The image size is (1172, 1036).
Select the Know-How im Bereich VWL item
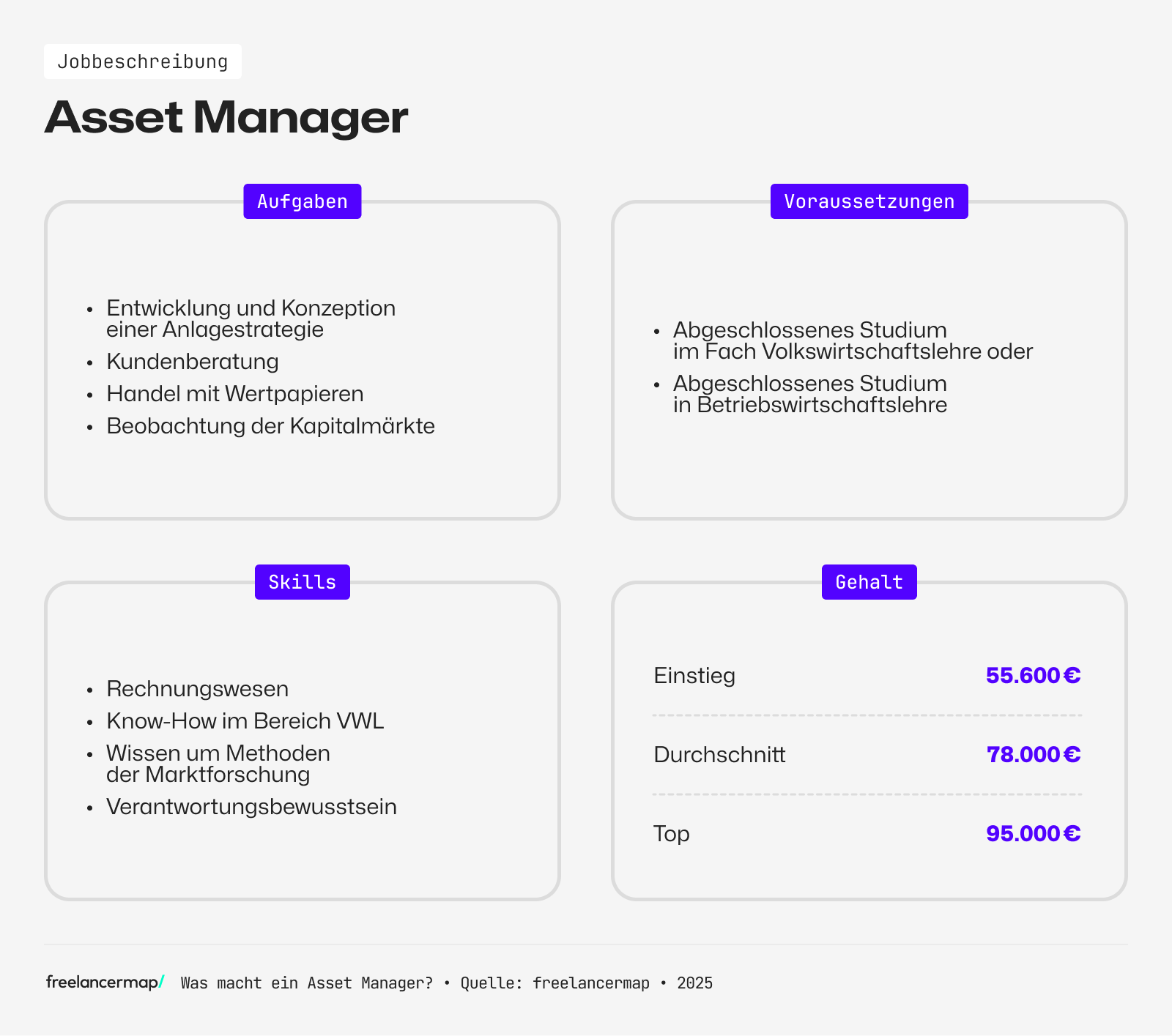[x=245, y=720]
